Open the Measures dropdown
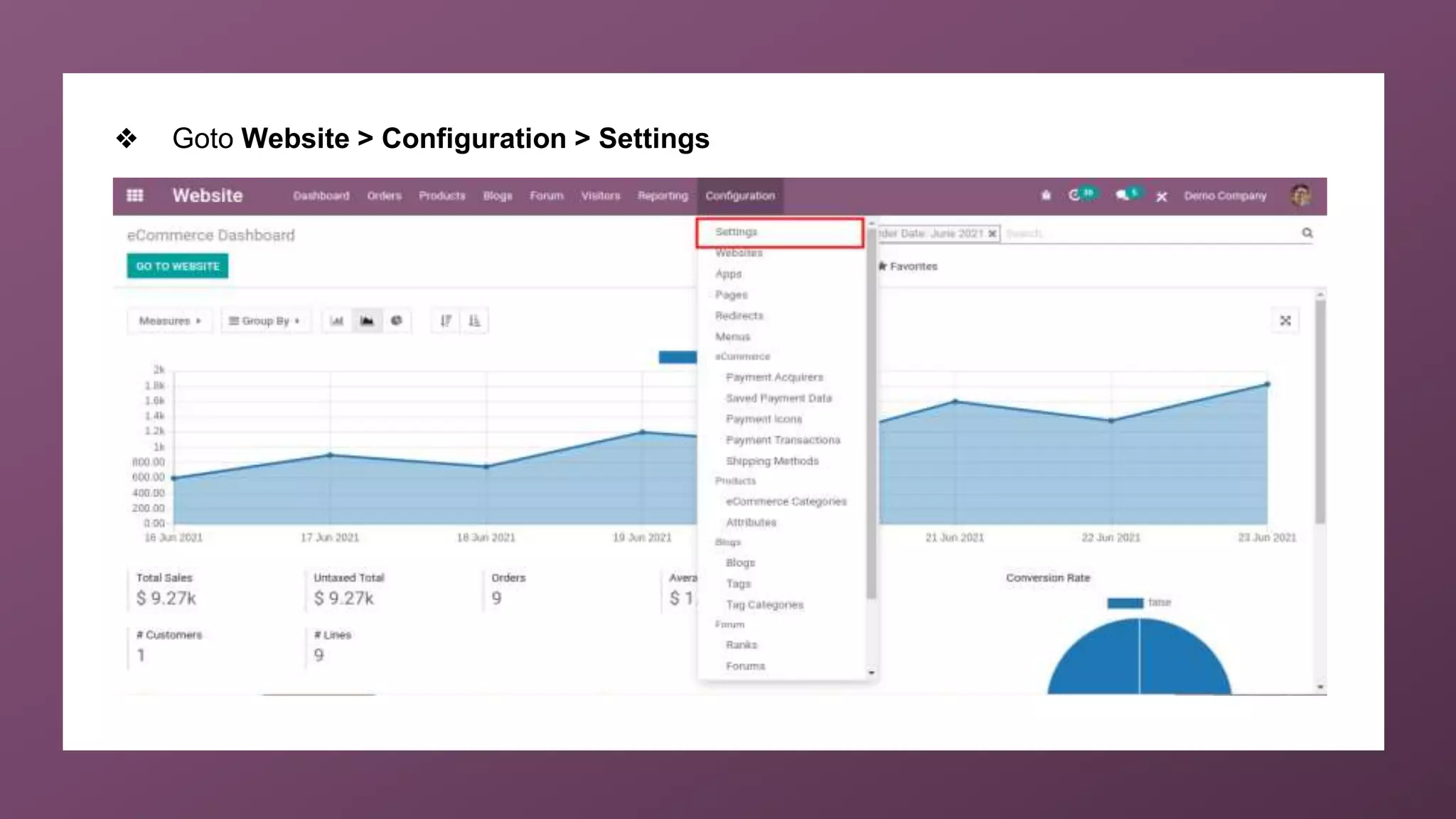 170,321
